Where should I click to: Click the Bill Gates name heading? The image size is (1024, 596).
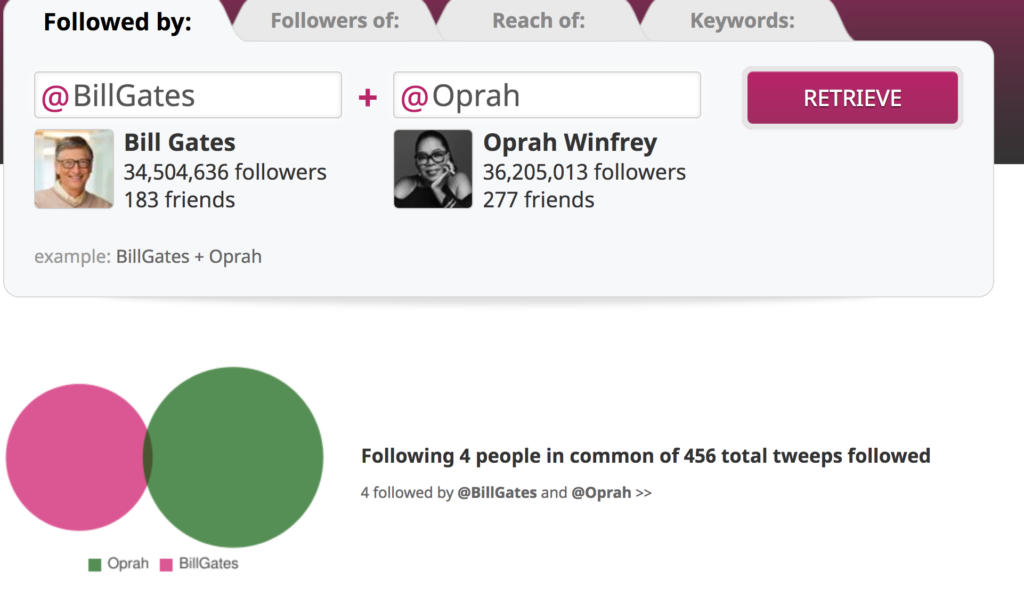(180, 142)
